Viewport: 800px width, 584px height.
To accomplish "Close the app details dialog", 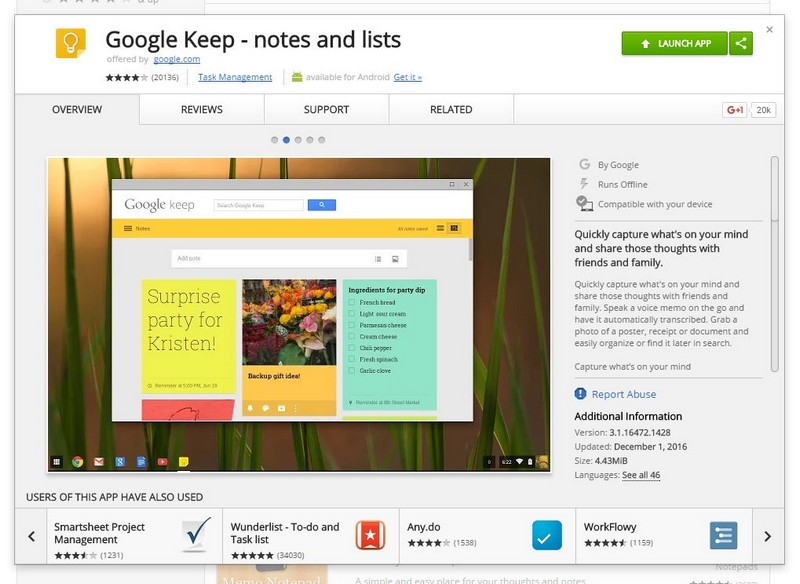I will click(x=769, y=30).
